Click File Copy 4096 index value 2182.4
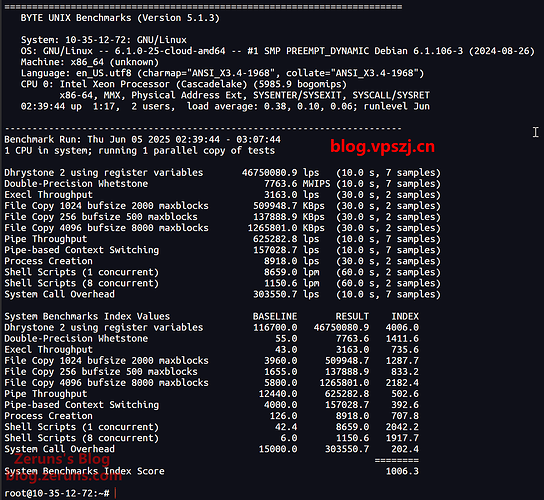 (x=402, y=383)
